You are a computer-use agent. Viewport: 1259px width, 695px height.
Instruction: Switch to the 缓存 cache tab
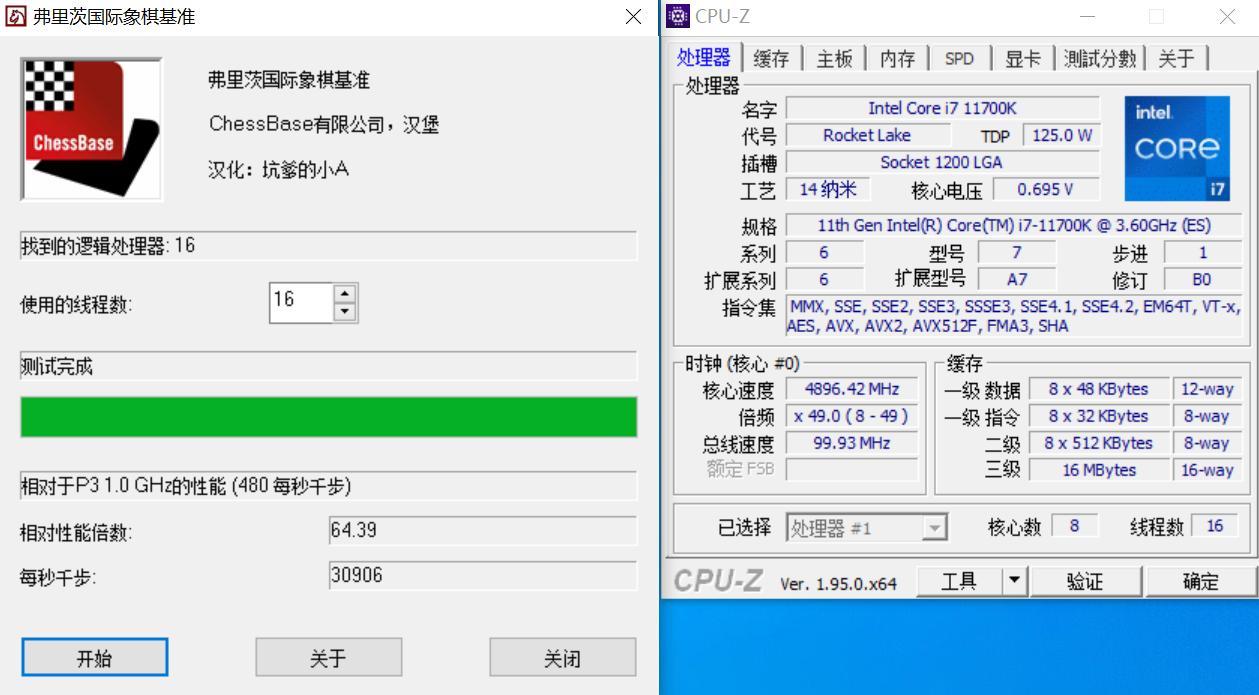(x=771, y=58)
